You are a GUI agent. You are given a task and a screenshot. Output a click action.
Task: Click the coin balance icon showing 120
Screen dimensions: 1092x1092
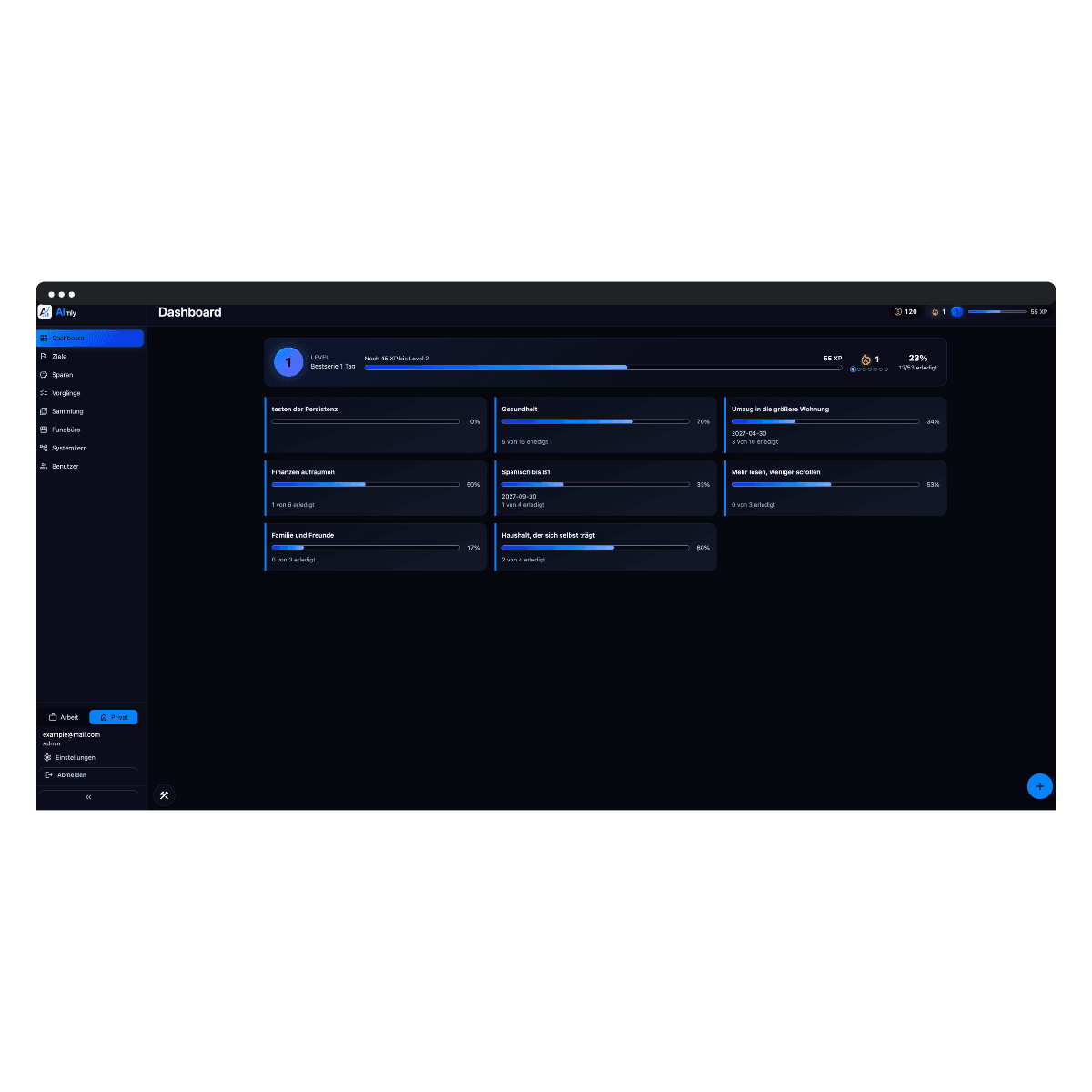(898, 312)
